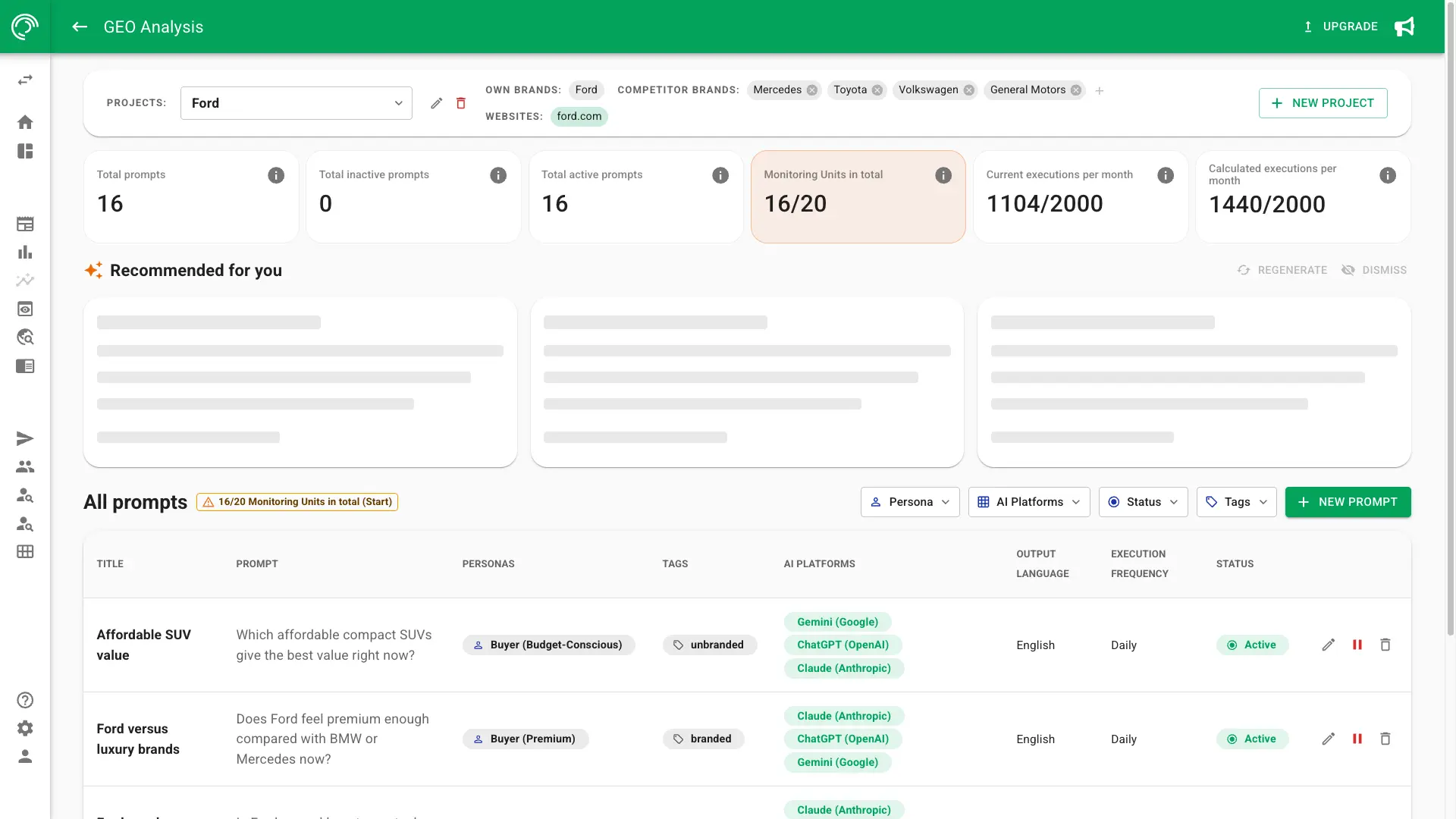Click Claude (Anthropic) chip in Ford versus luxury row
Image resolution: width=1456 pixels, height=819 pixels.
(x=844, y=716)
